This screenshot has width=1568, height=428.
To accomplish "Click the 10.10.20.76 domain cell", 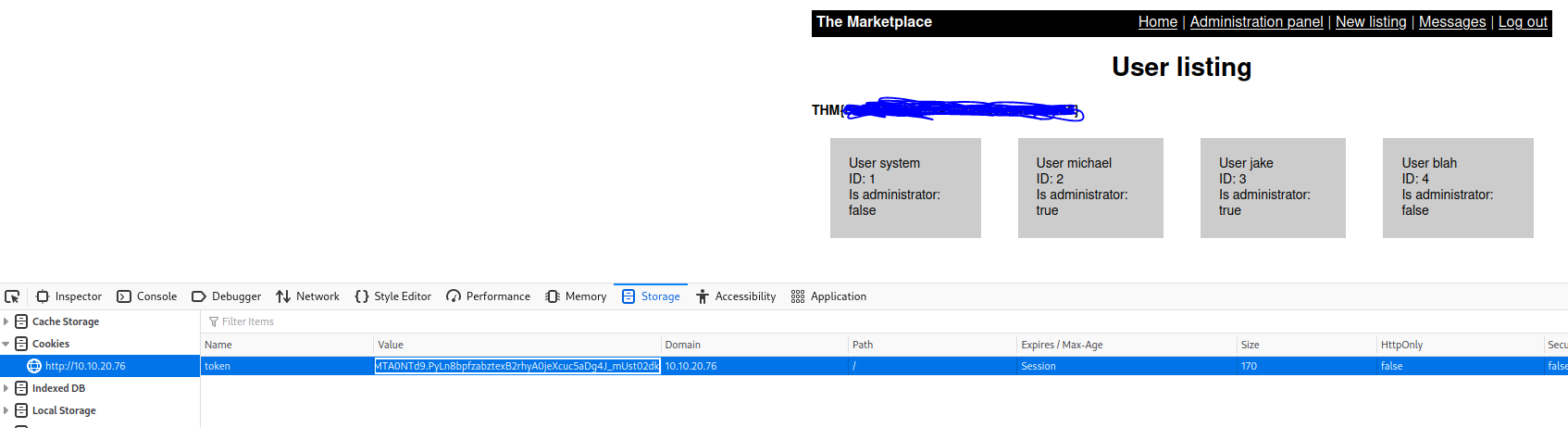I will pos(754,366).
